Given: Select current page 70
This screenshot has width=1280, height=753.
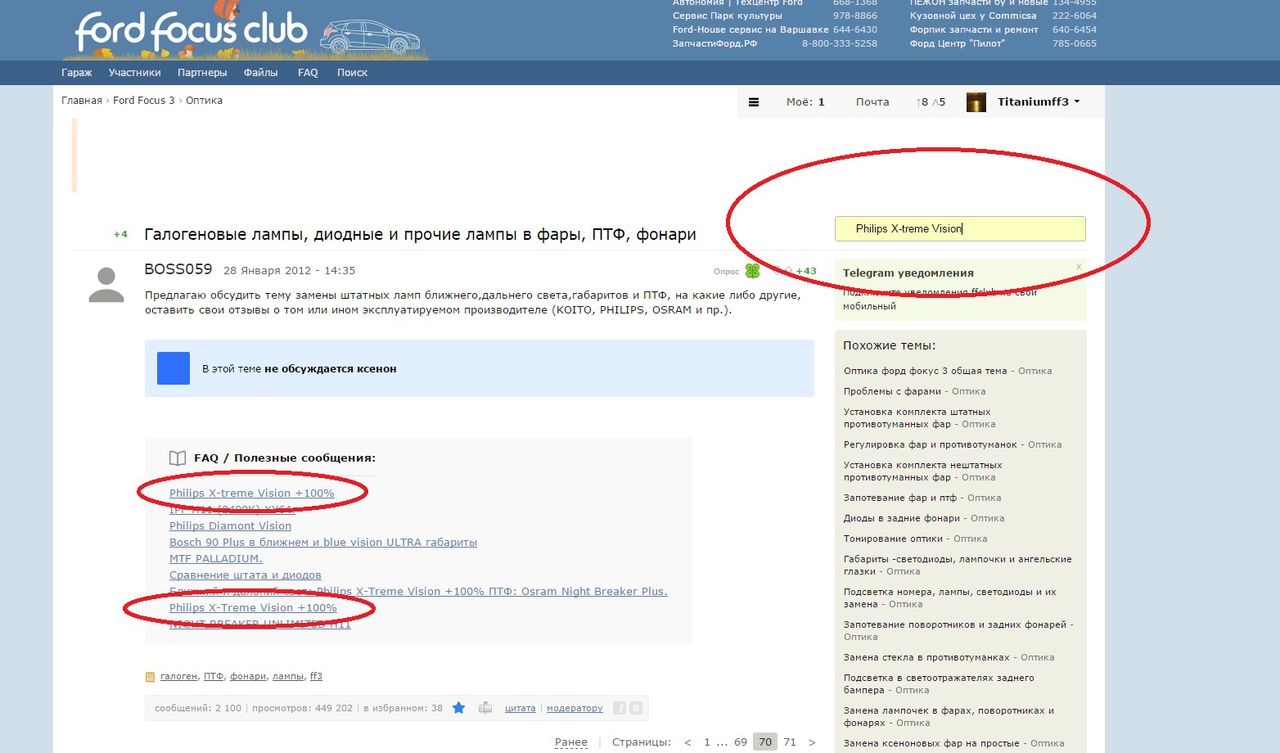Looking at the screenshot, I should [x=765, y=742].
